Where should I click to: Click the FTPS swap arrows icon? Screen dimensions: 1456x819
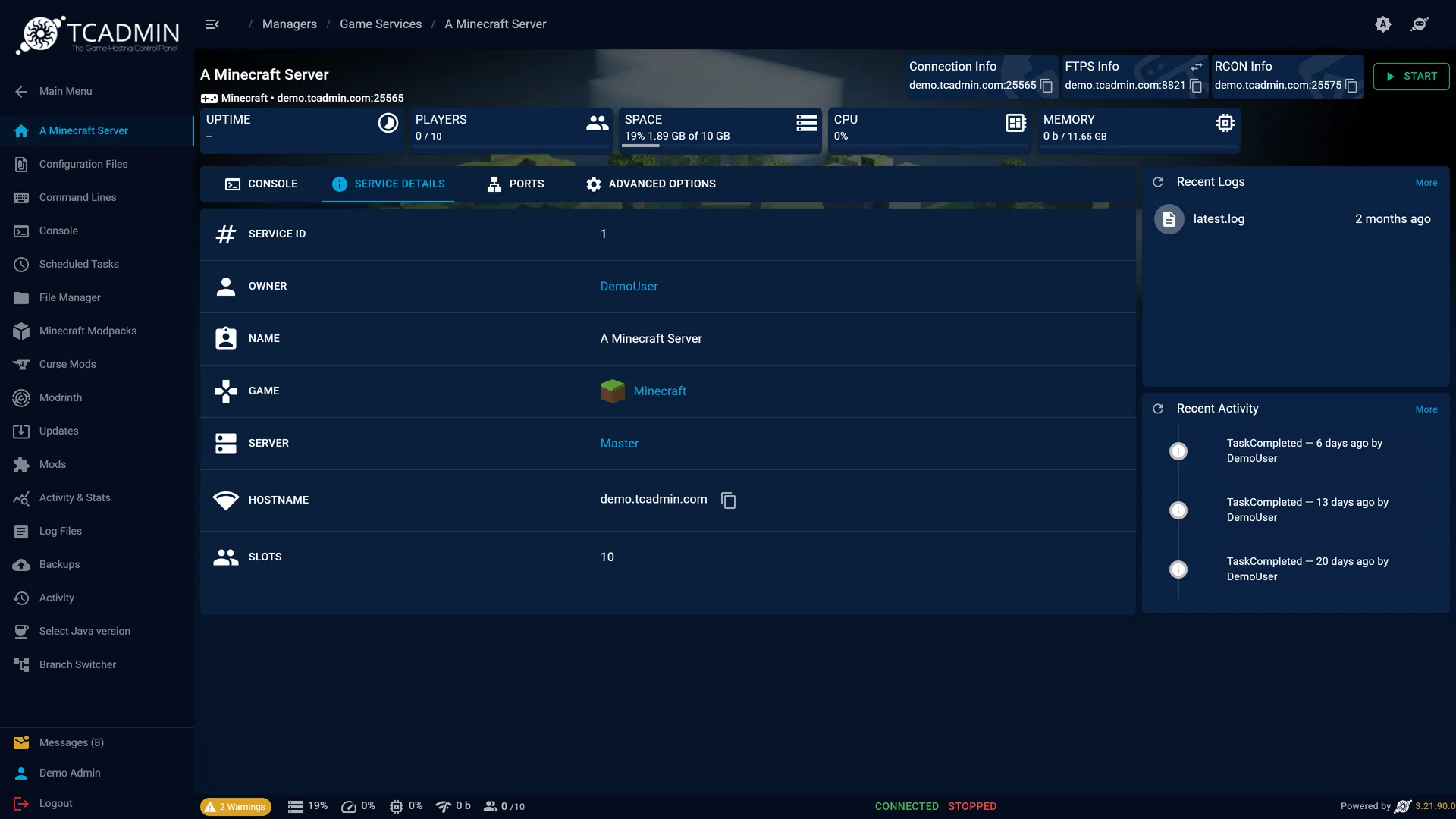coord(1197,67)
